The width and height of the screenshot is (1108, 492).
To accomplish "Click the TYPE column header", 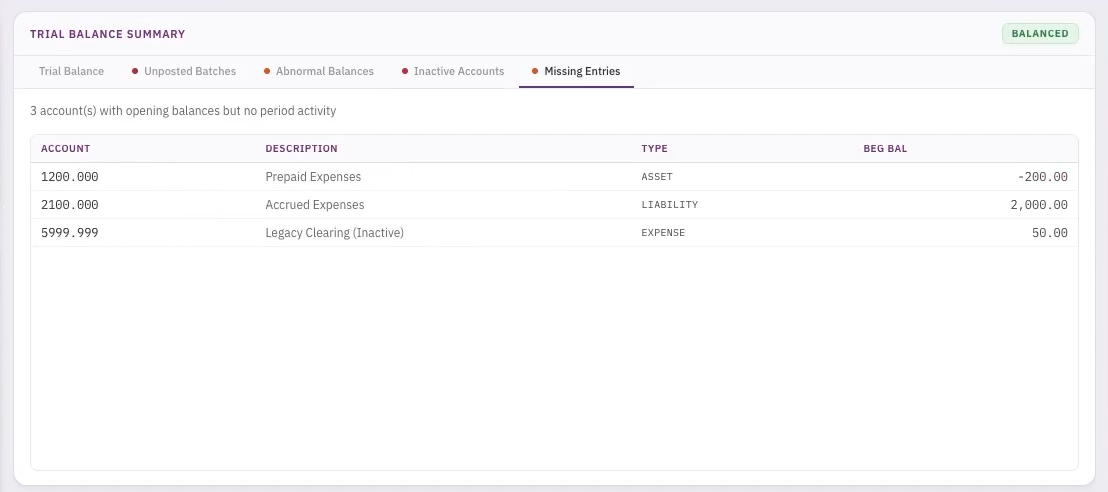I will [654, 149].
